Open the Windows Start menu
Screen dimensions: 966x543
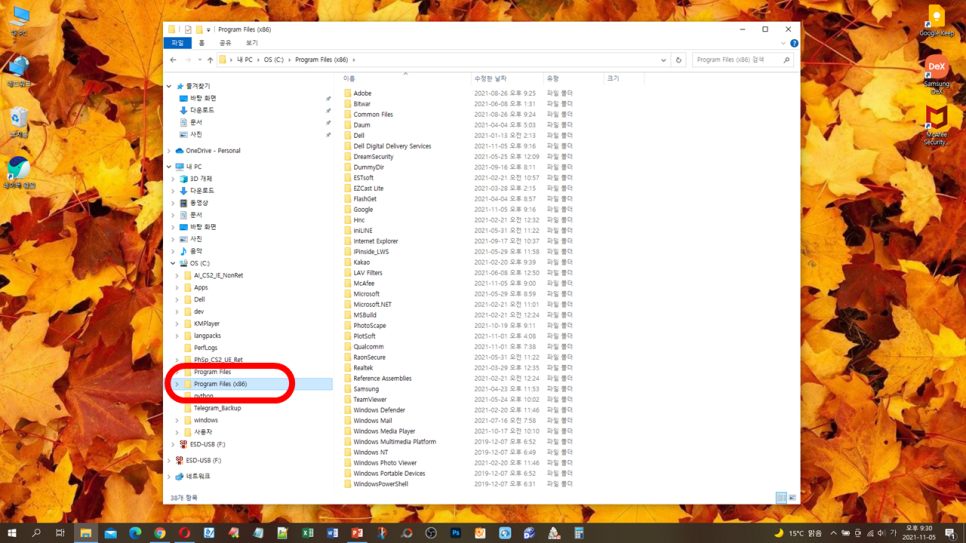(x=11, y=533)
